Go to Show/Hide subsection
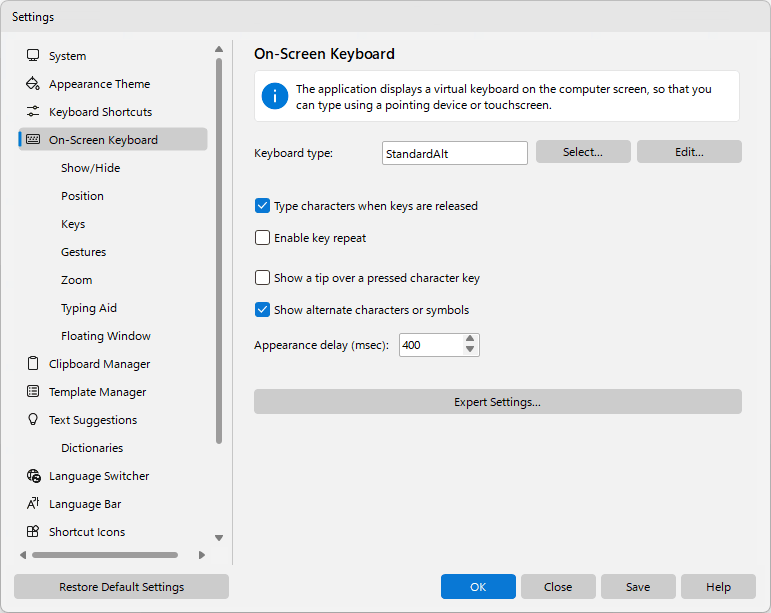 tap(90, 168)
